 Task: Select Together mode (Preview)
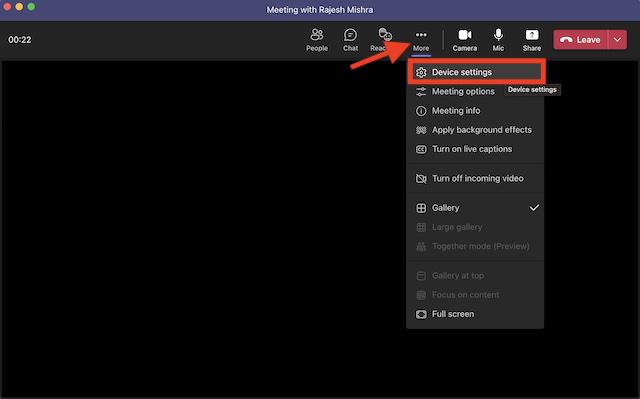[475, 246]
